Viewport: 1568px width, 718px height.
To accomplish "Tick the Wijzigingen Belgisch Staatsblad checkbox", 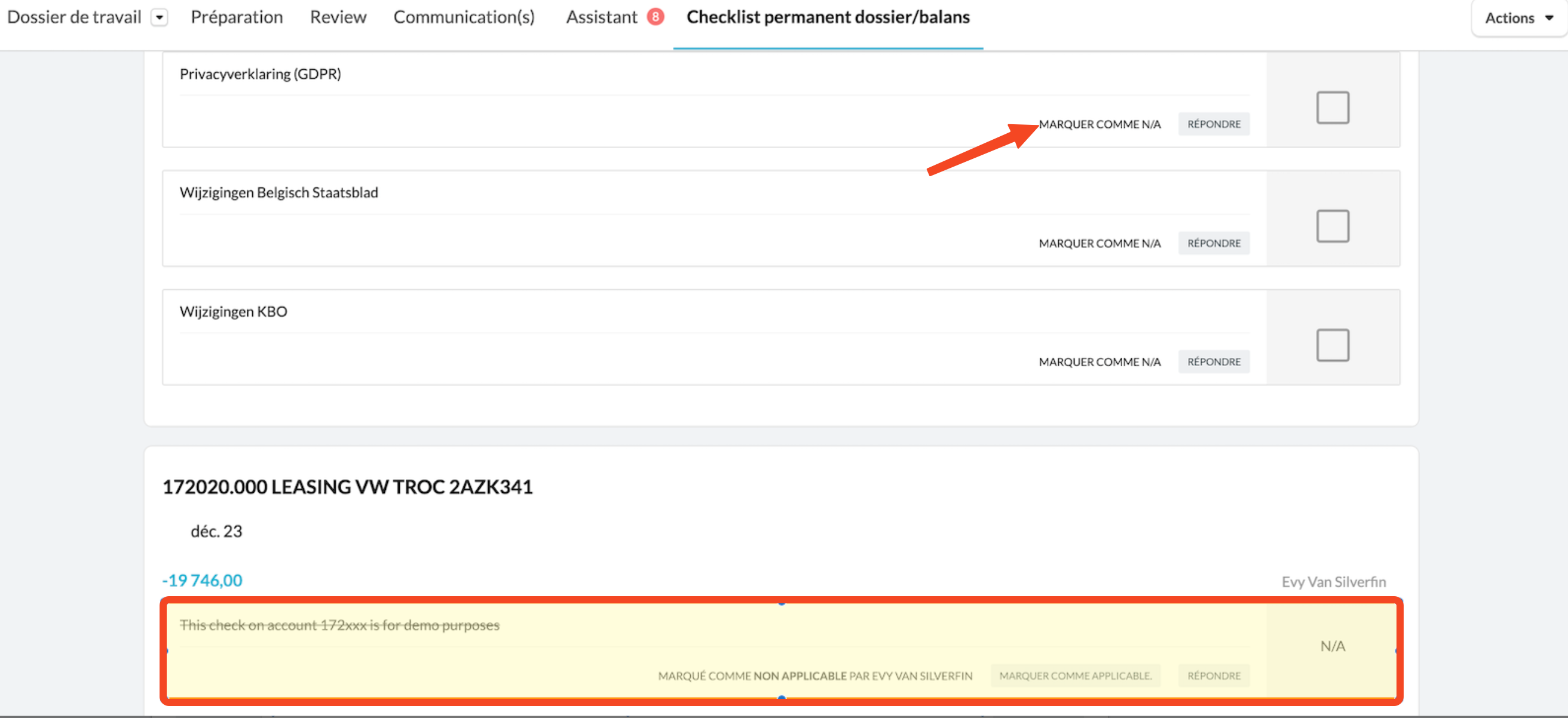I will [1333, 226].
